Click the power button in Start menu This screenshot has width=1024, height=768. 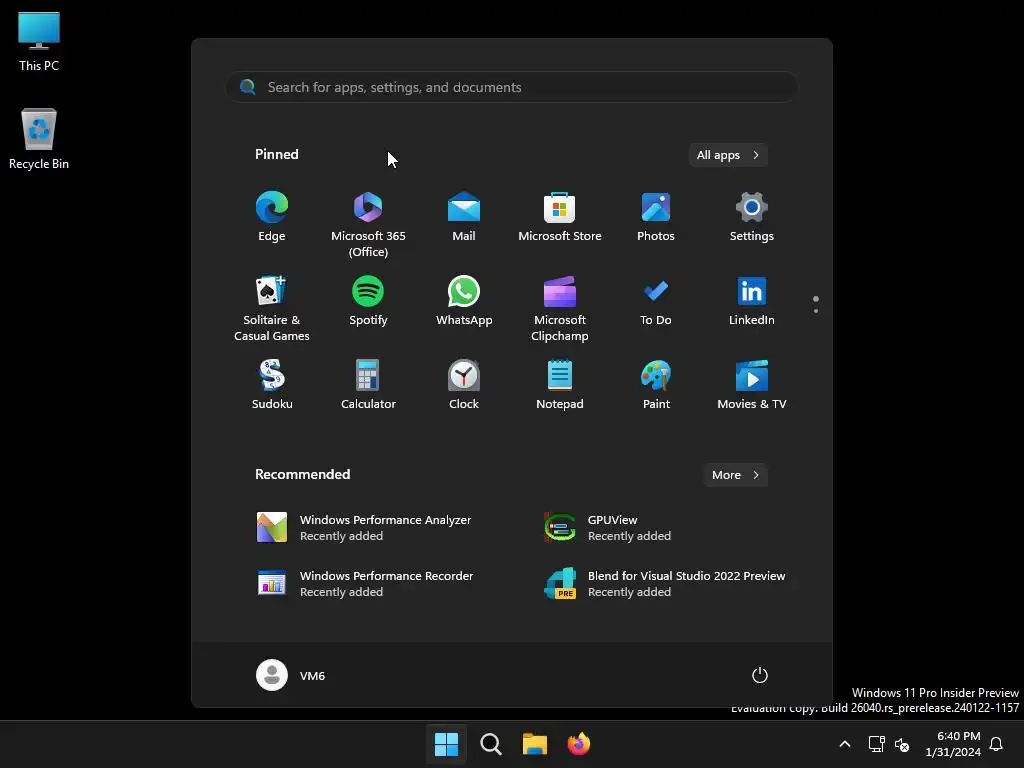click(x=759, y=675)
